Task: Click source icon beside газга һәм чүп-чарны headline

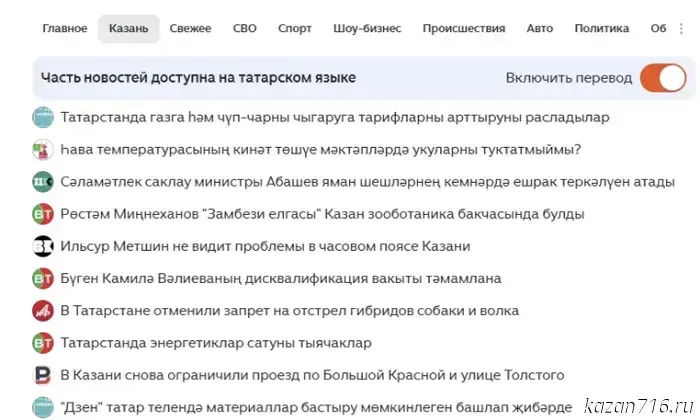Action: (x=43, y=117)
